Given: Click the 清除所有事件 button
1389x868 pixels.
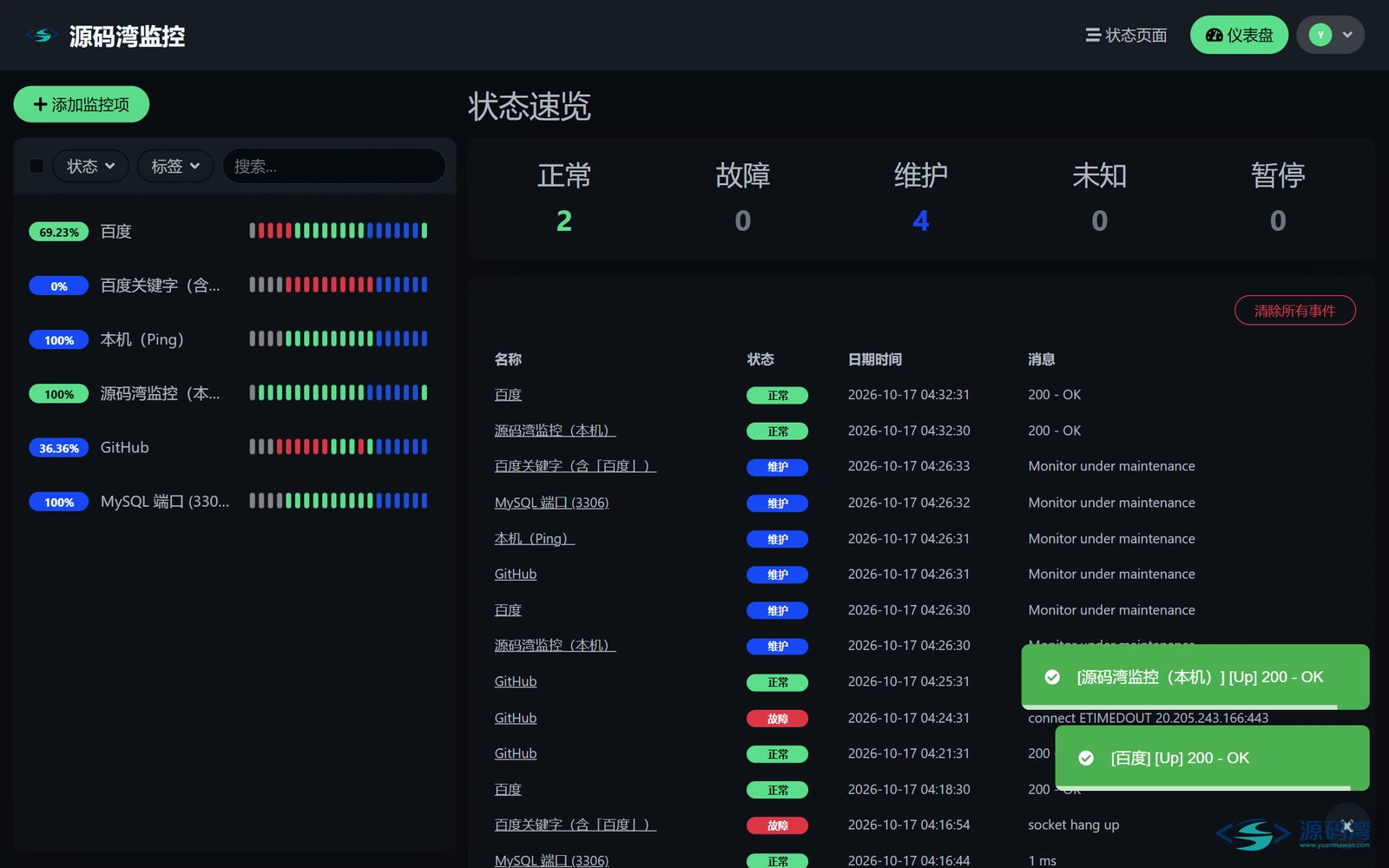Looking at the screenshot, I should point(1294,310).
